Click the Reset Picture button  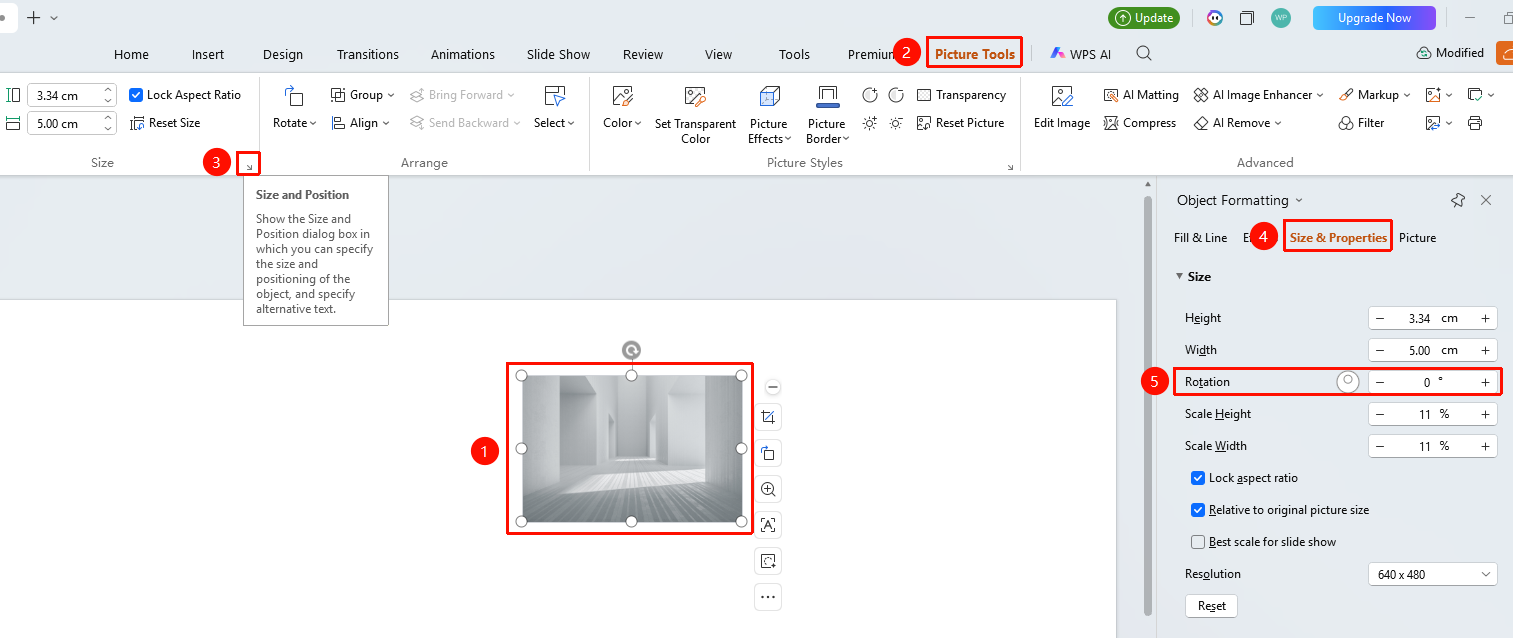960,123
